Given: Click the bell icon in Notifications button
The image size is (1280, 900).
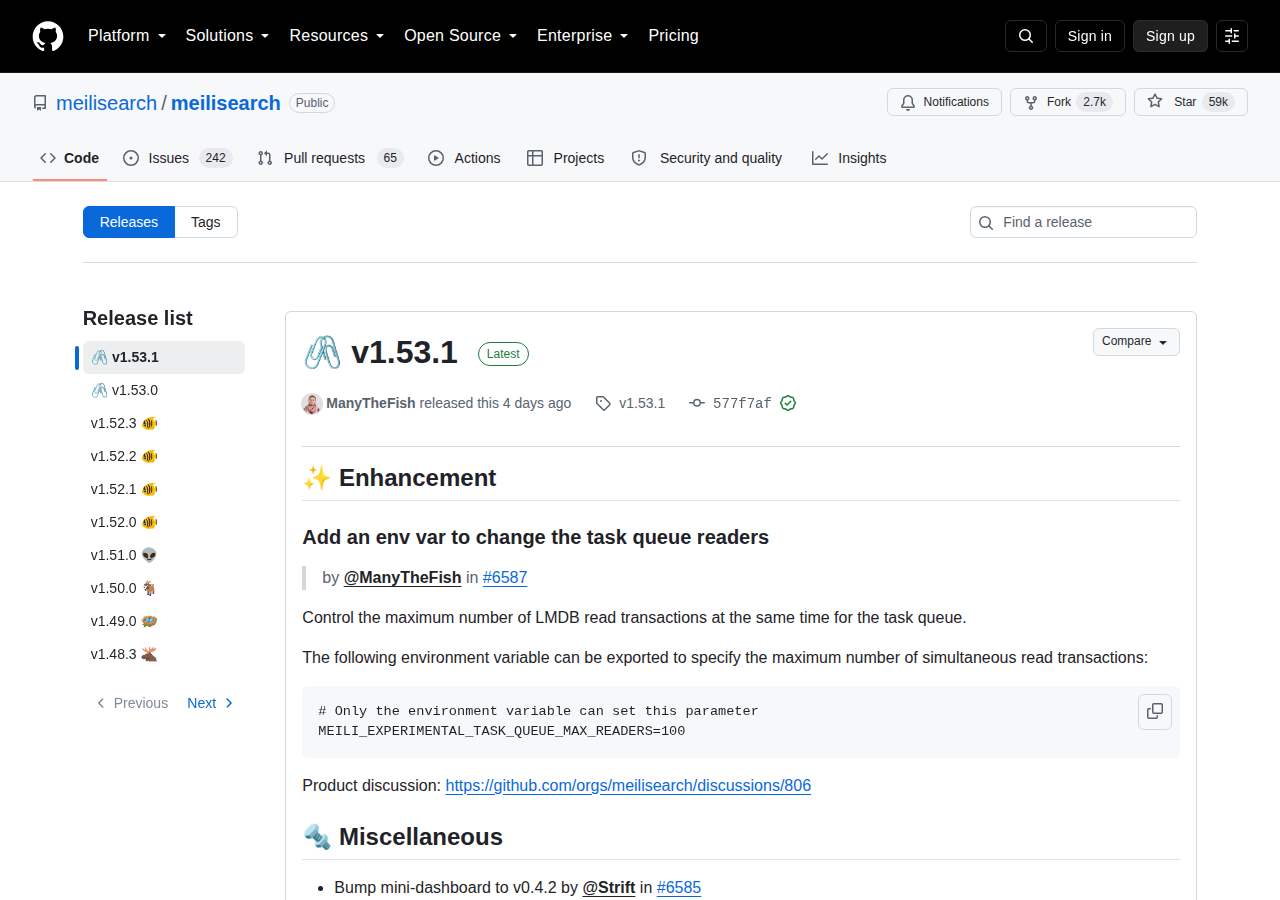Looking at the screenshot, I should [908, 102].
